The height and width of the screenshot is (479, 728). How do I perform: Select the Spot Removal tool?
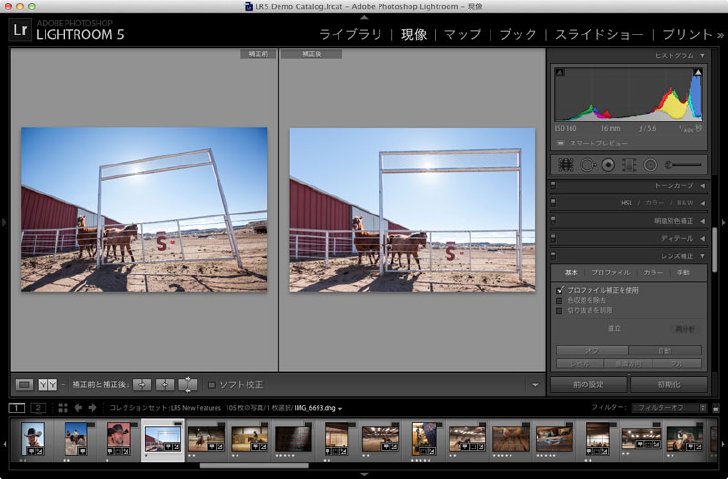[x=587, y=165]
